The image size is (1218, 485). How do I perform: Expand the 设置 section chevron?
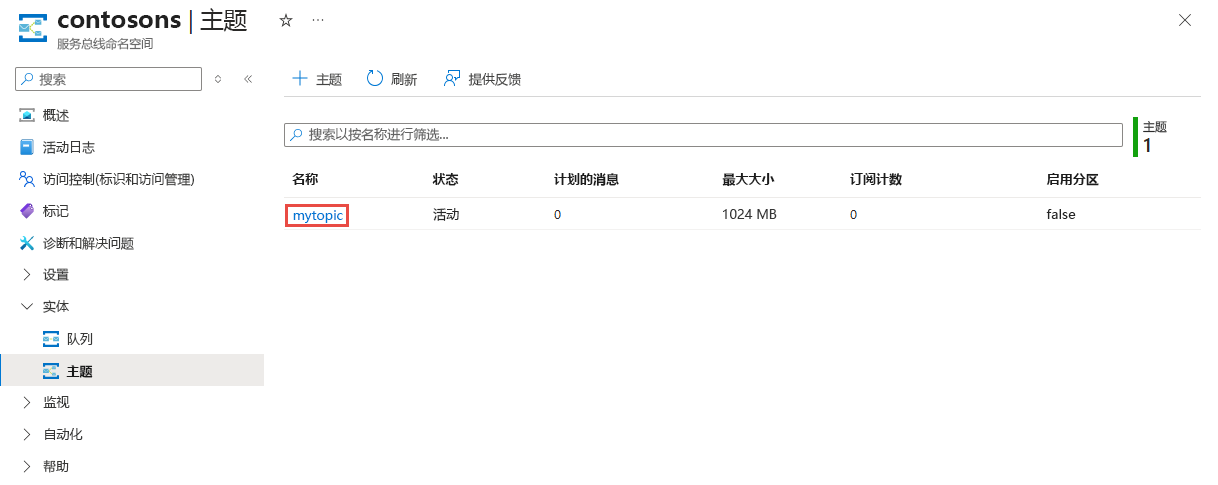(27, 275)
